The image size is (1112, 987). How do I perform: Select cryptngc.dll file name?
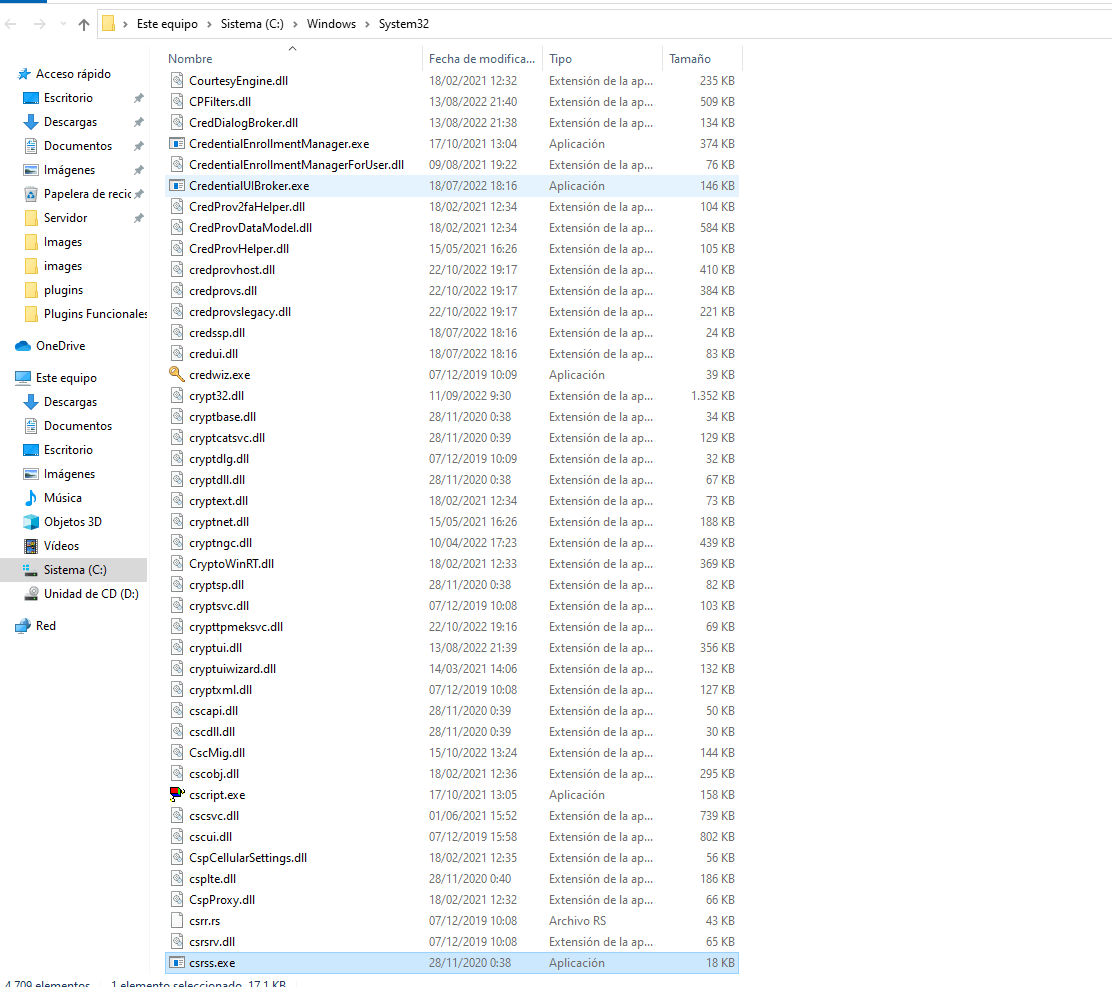pyautogui.click(x=221, y=543)
